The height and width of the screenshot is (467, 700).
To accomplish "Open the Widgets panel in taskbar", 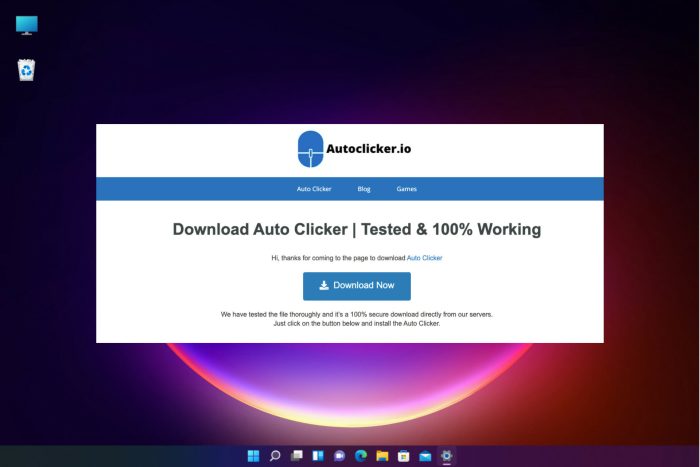I will (x=318, y=456).
